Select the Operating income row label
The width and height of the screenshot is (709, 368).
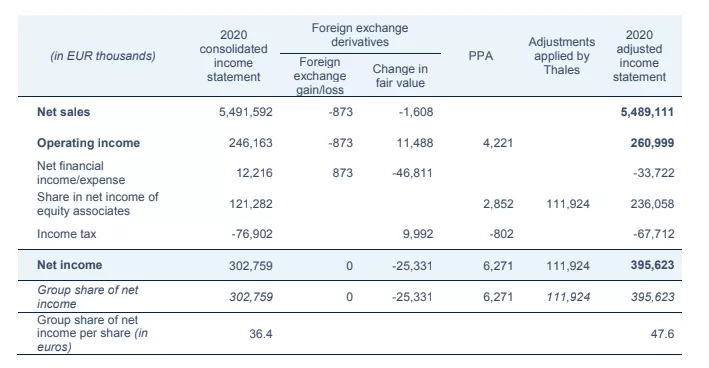tap(88, 143)
